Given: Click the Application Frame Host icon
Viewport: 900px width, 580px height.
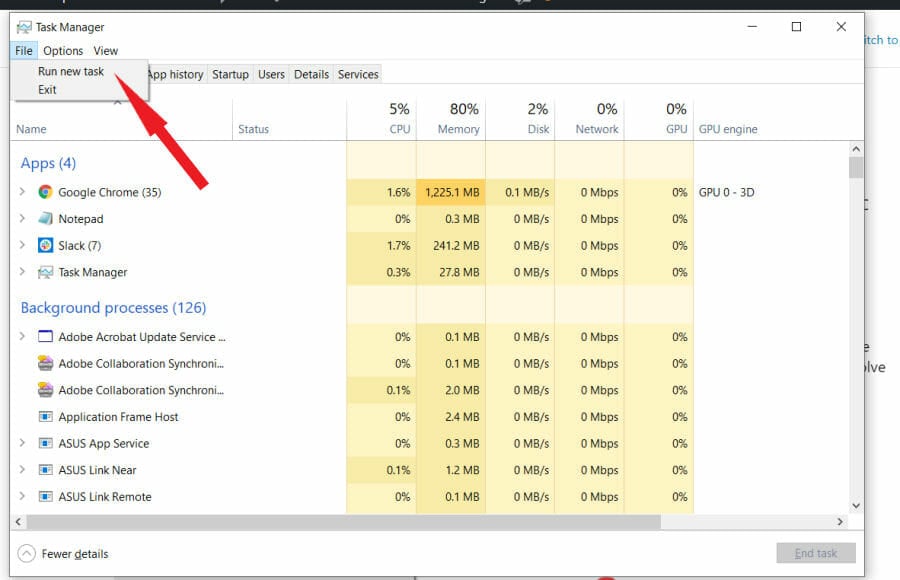Looking at the screenshot, I should point(45,416).
